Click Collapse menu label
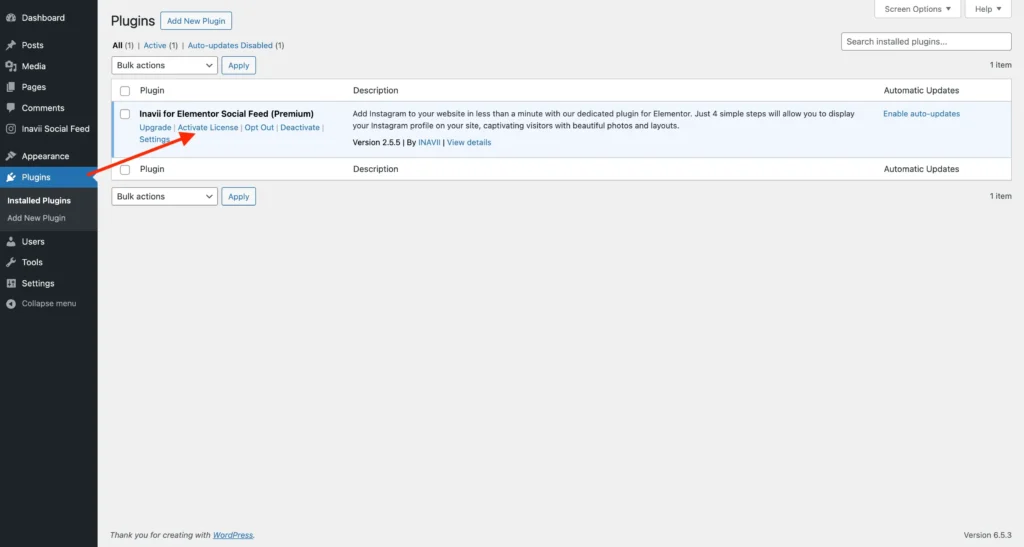The image size is (1024, 547). [48, 304]
